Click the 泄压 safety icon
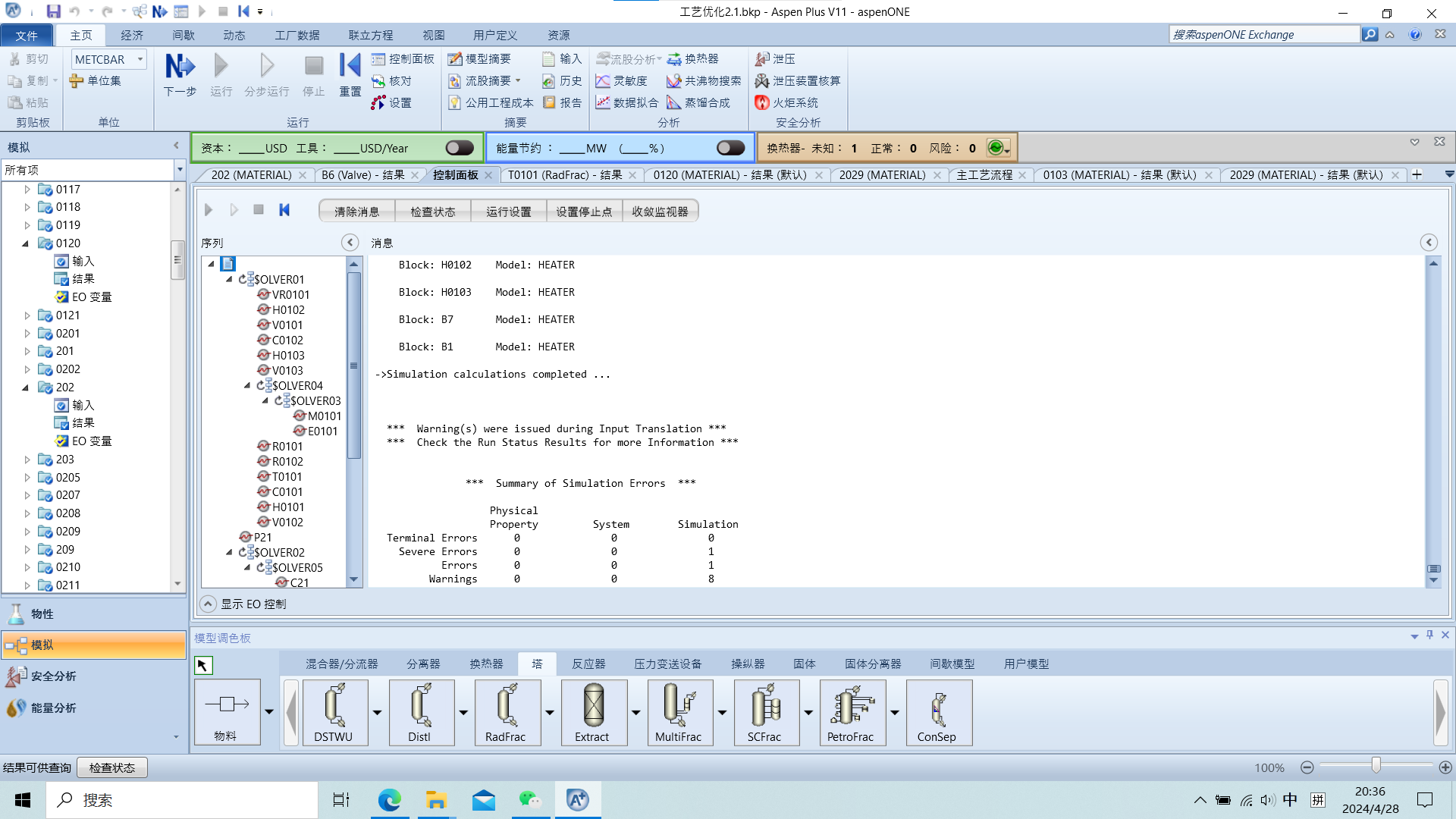The height and width of the screenshot is (819, 1456). pos(775,59)
